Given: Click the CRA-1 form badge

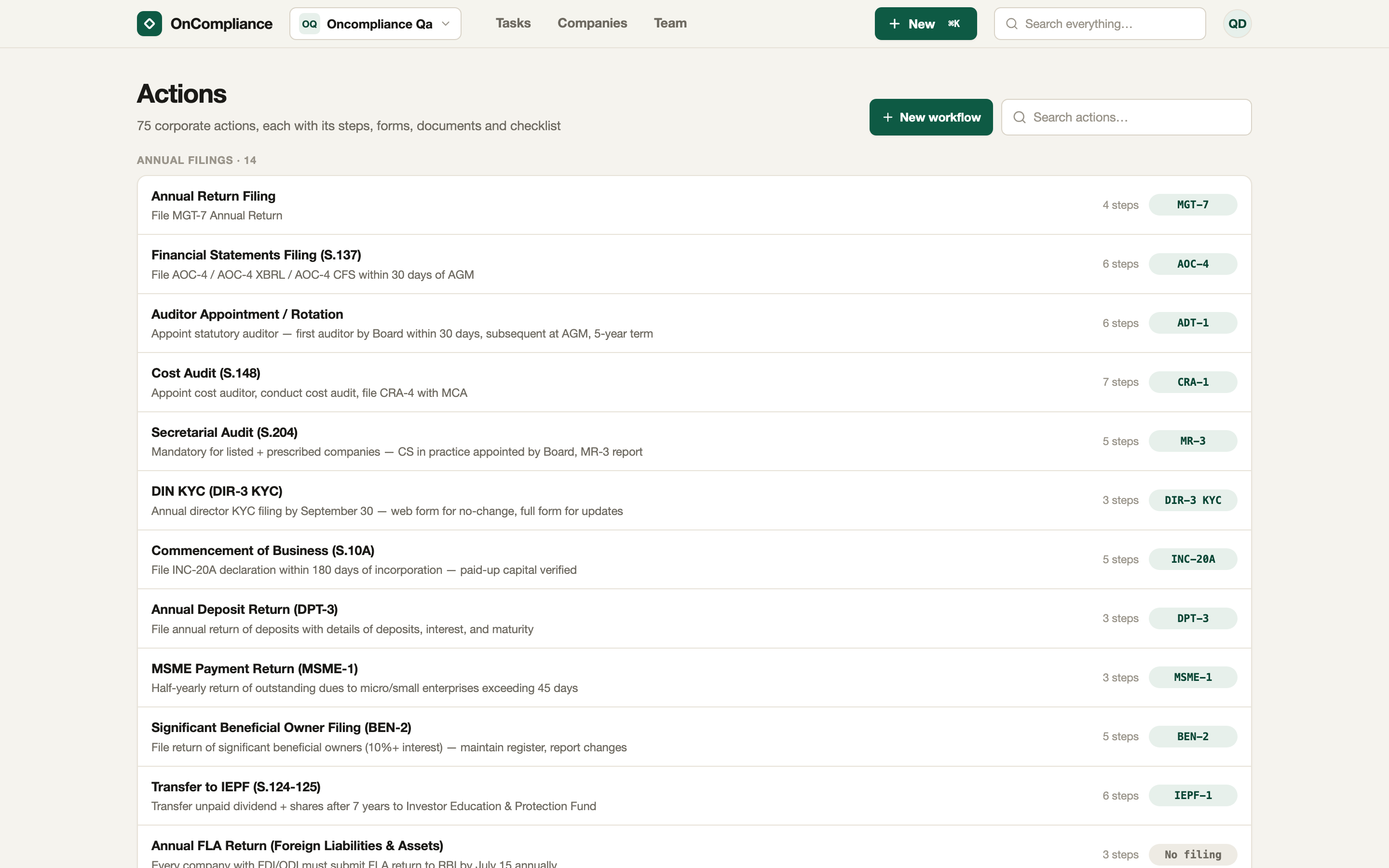Looking at the screenshot, I should click(x=1193, y=382).
